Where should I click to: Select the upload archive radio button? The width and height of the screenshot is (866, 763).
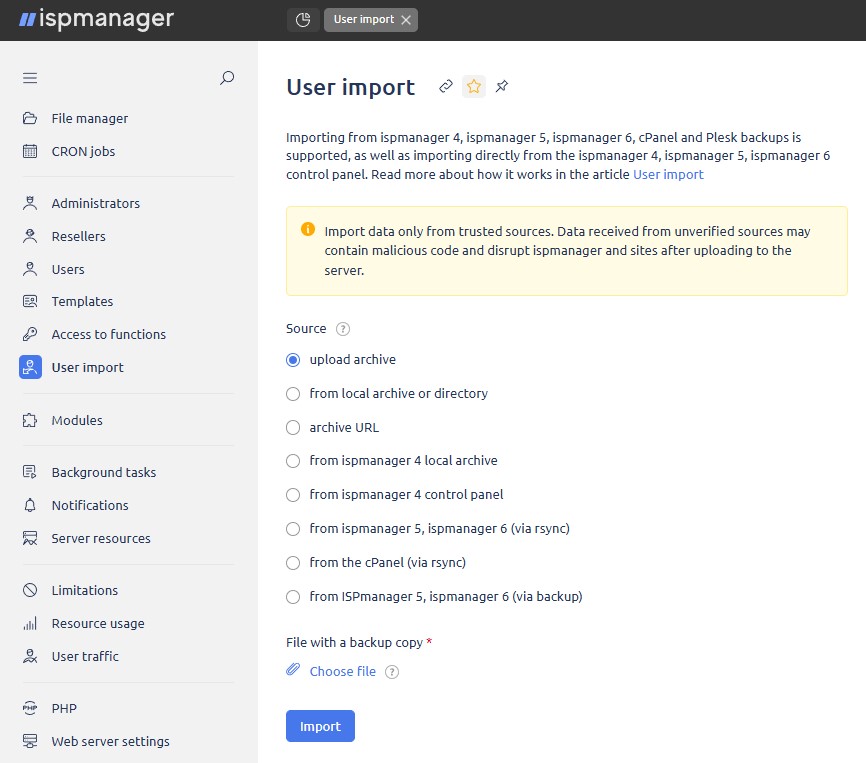[x=293, y=360]
